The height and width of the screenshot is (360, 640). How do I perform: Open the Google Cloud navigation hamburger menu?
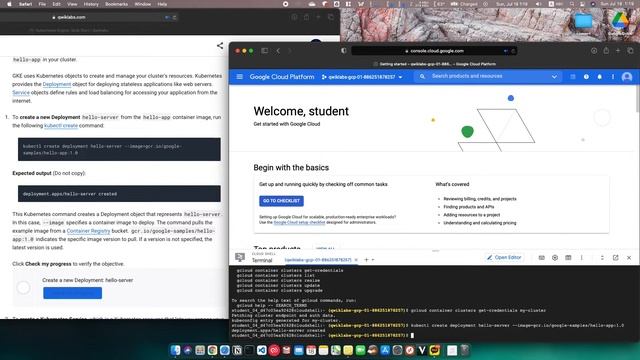[240, 77]
